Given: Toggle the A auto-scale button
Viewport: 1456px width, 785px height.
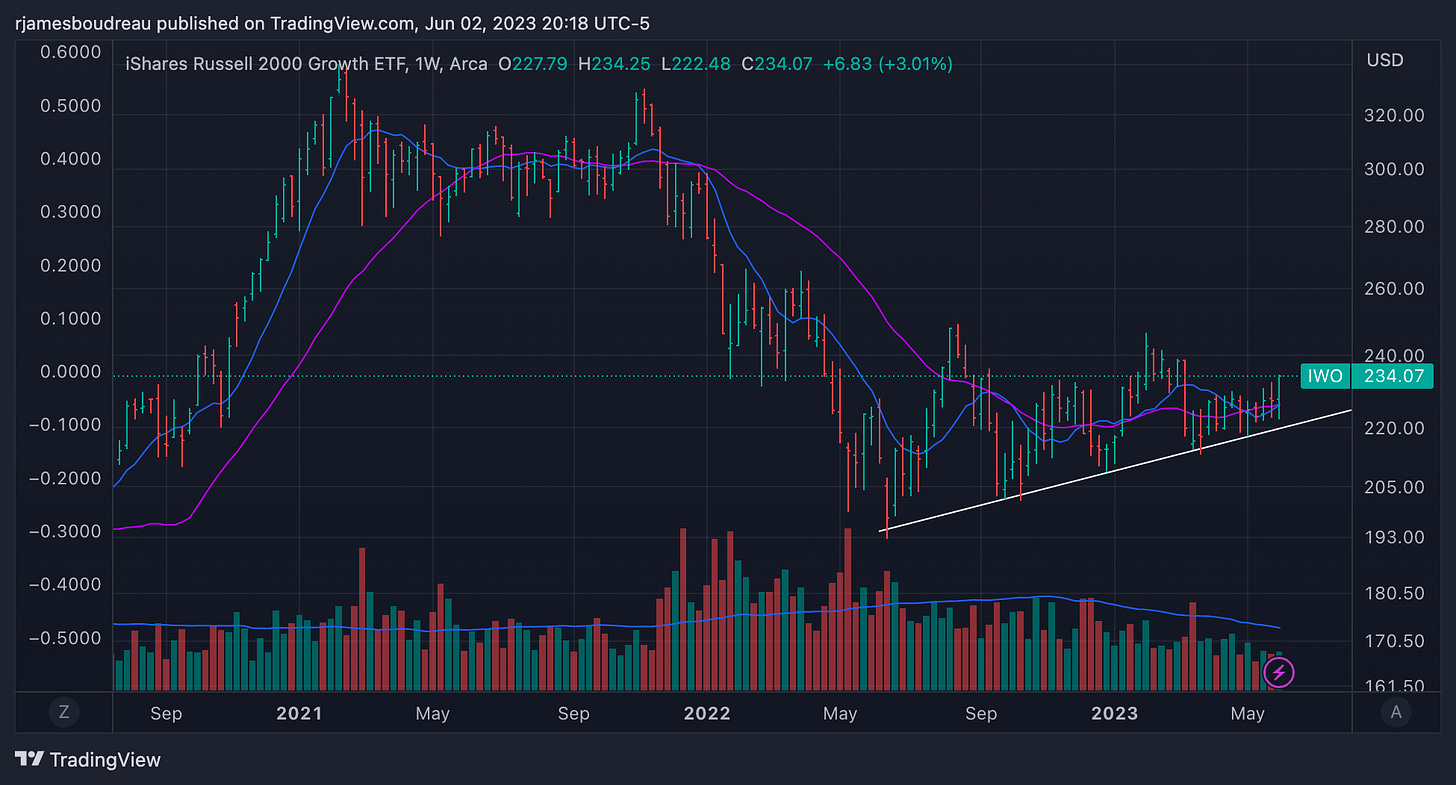Looking at the screenshot, I should click(x=1395, y=713).
